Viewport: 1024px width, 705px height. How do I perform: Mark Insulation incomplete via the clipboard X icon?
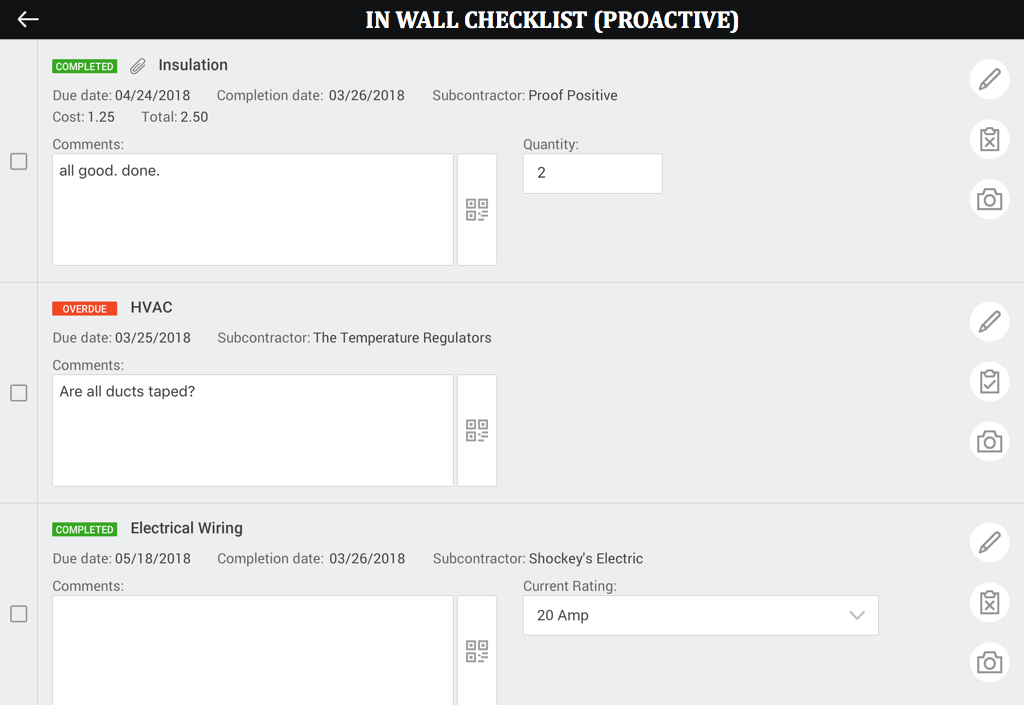pyautogui.click(x=989, y=139)
